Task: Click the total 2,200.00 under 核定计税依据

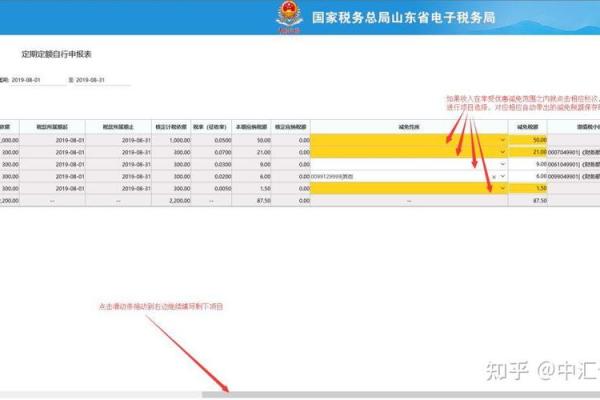Action: pyautogui.click(x=171, y=200)
